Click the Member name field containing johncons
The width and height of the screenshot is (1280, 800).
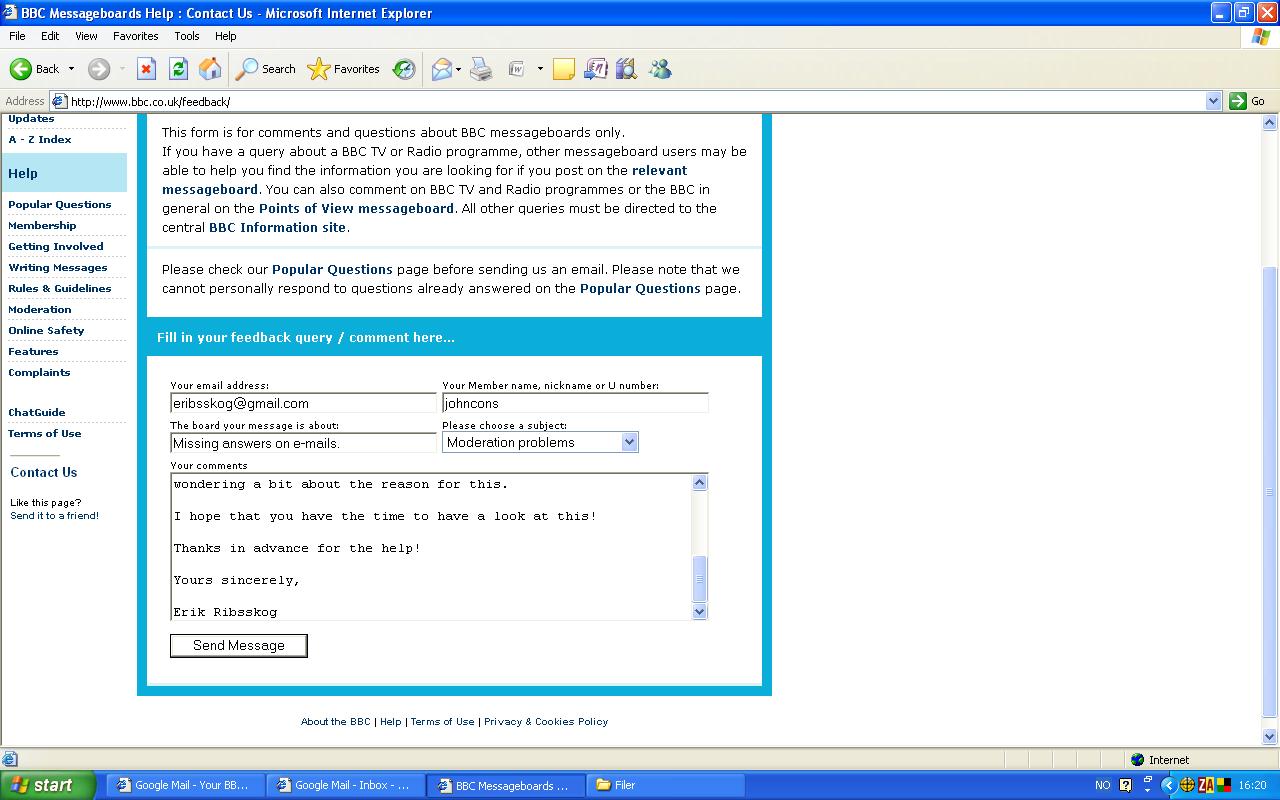575,403
